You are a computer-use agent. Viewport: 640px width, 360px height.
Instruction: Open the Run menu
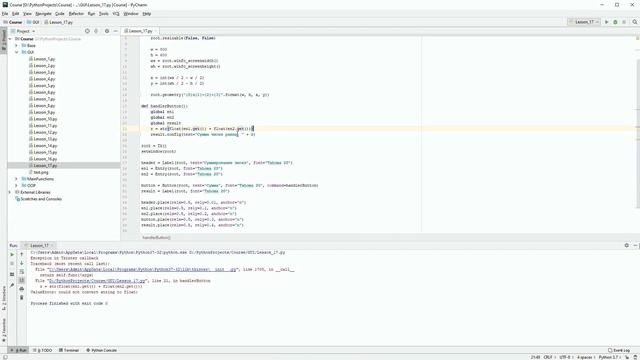click(x=91, y=13)
